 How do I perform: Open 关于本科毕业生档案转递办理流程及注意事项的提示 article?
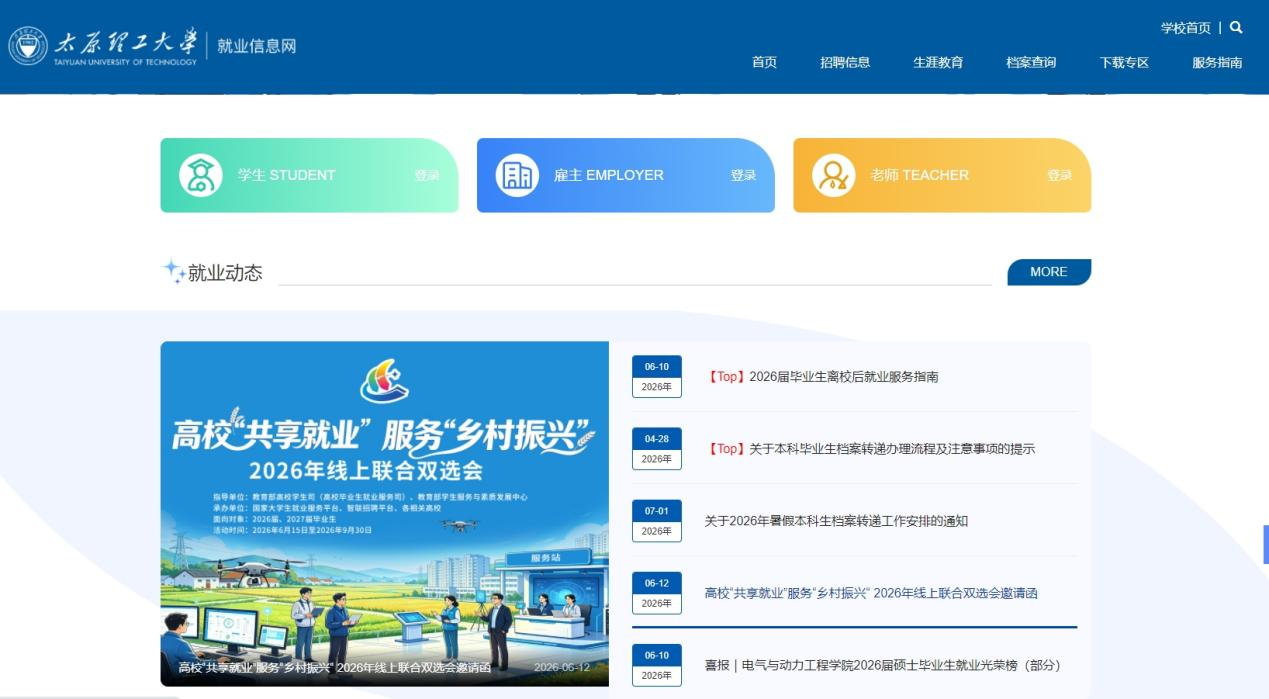pos(870,449)
